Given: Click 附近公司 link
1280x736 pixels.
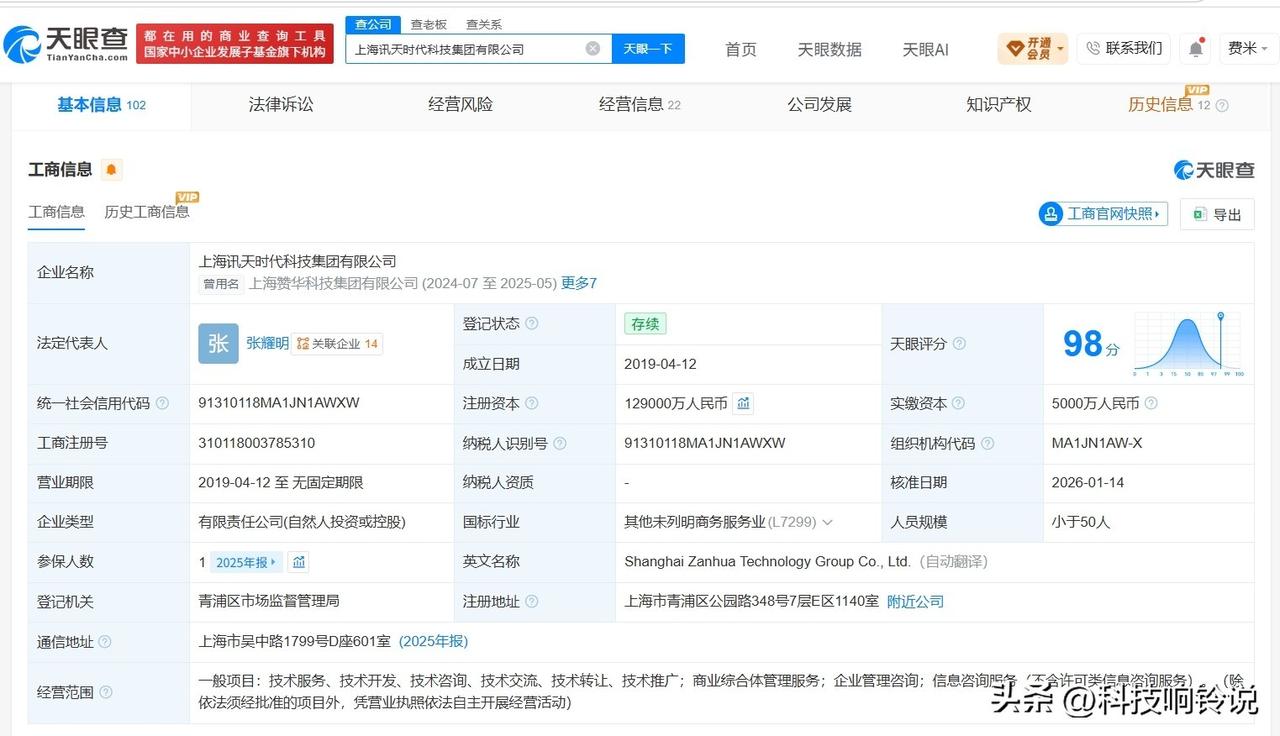Looking at the screenshot, I should click(915, 601).
